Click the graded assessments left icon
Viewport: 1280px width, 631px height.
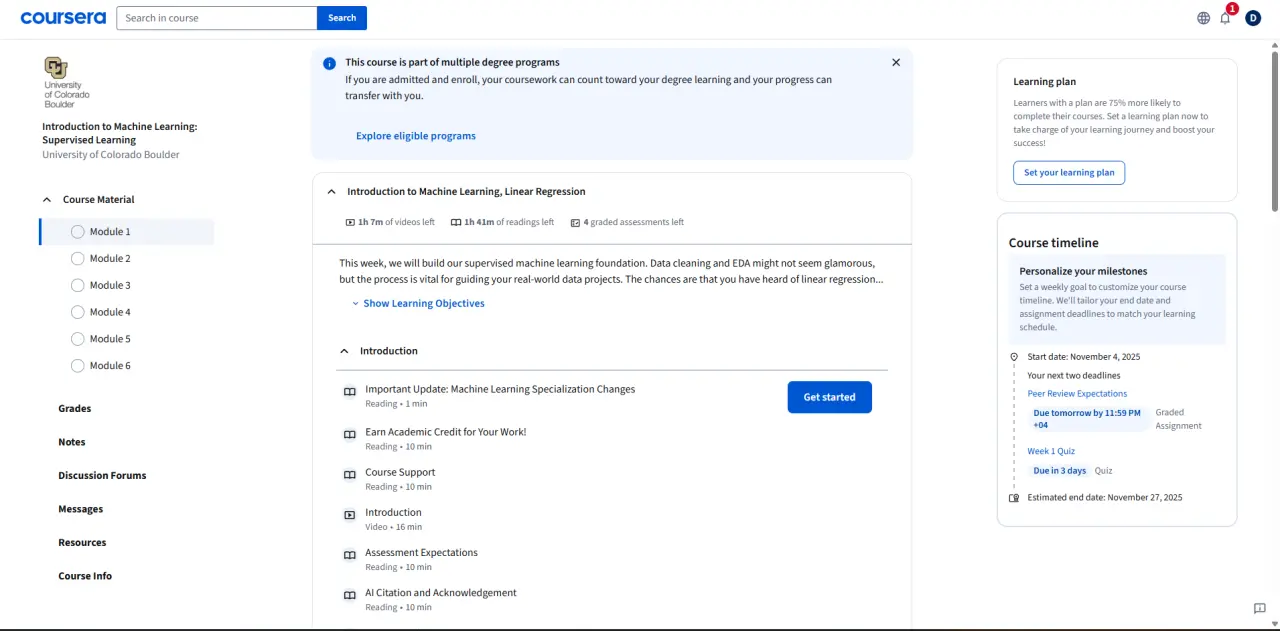coord(575,222)
